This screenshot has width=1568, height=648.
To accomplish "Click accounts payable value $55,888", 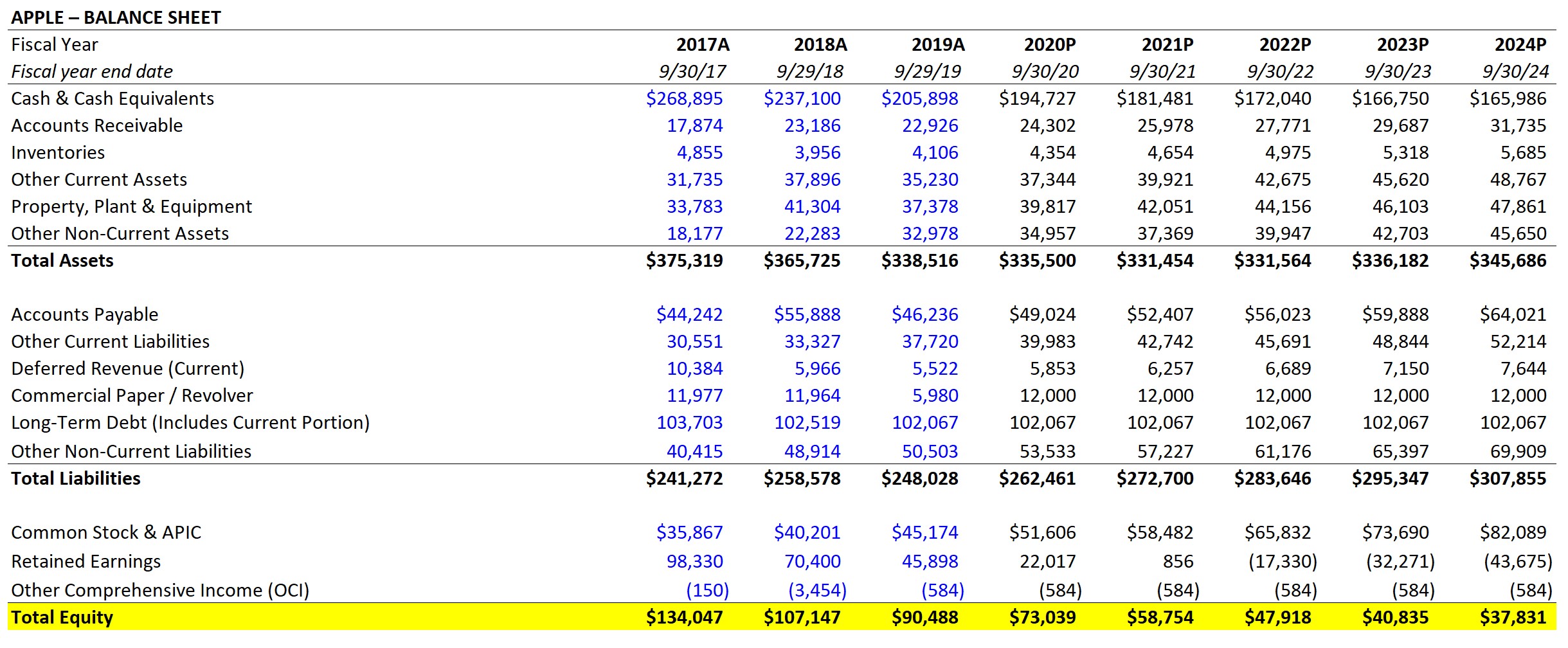I will tap(807, 314).
